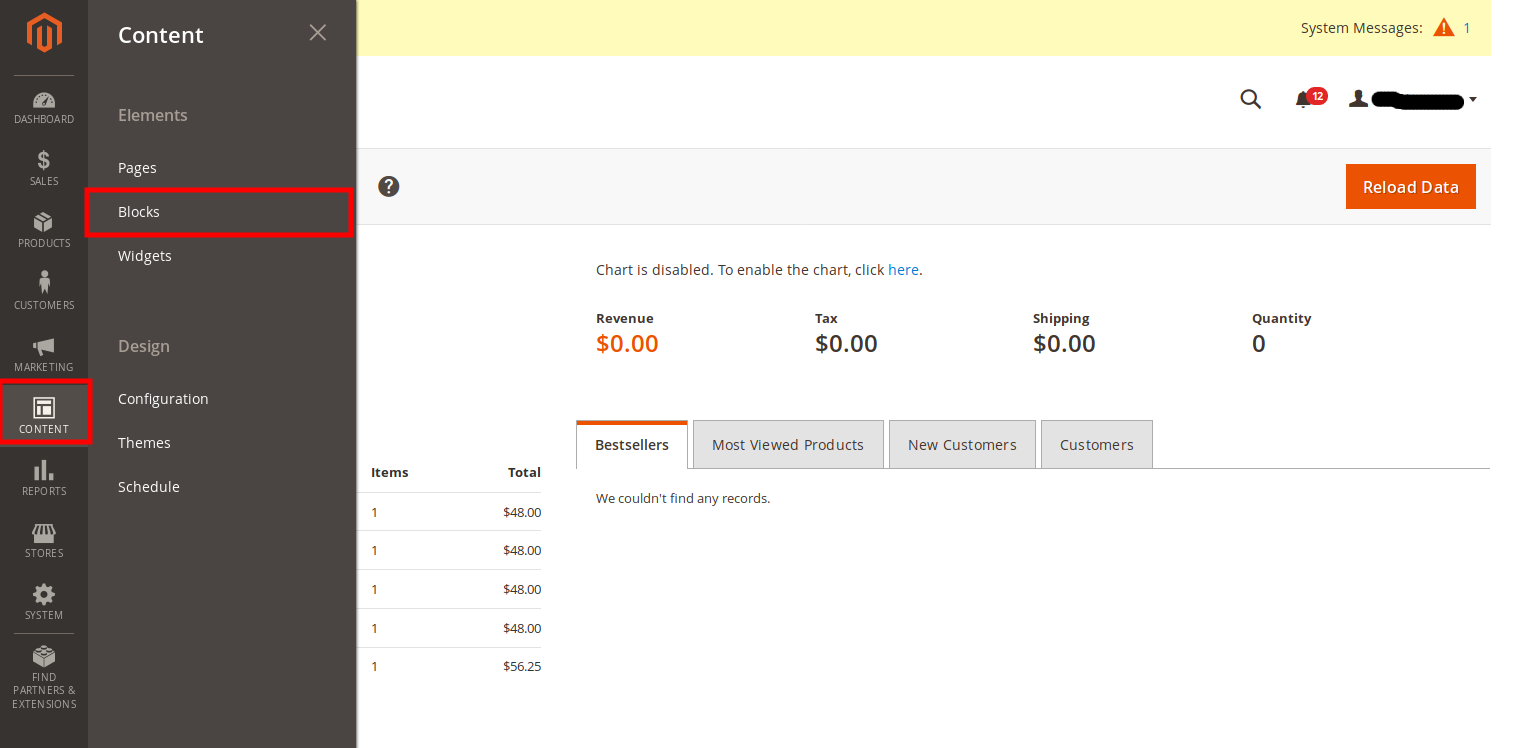Click the Reload Data button
1521x748 pixels.
coord(1411,187)
